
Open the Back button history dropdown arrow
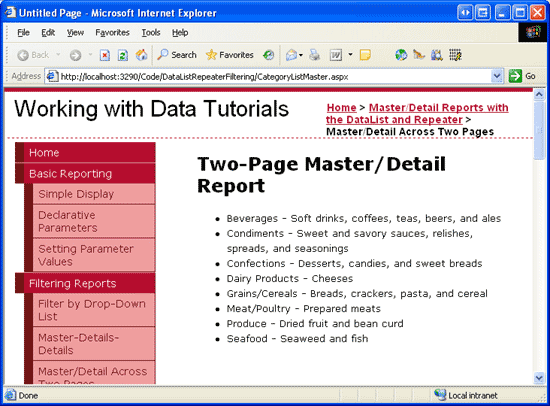58,55
